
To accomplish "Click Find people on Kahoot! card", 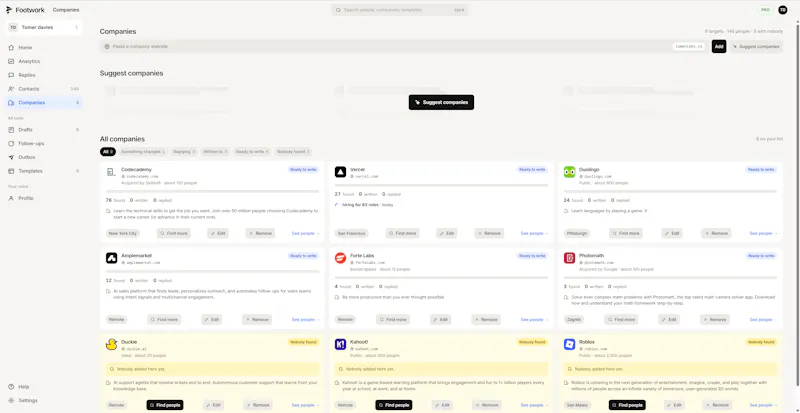I will (394, 405).
